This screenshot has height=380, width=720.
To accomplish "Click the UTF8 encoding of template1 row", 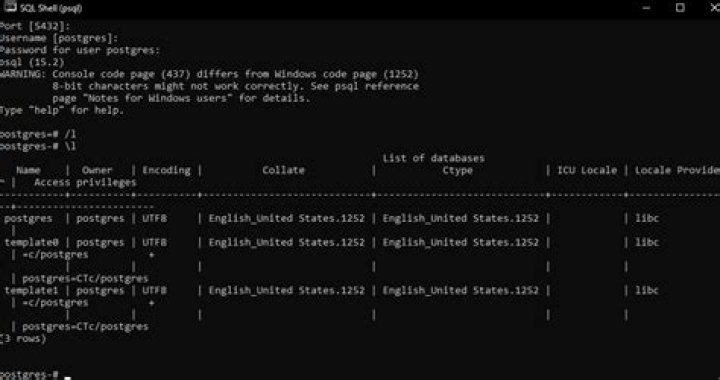I will [x=154, y=291].
